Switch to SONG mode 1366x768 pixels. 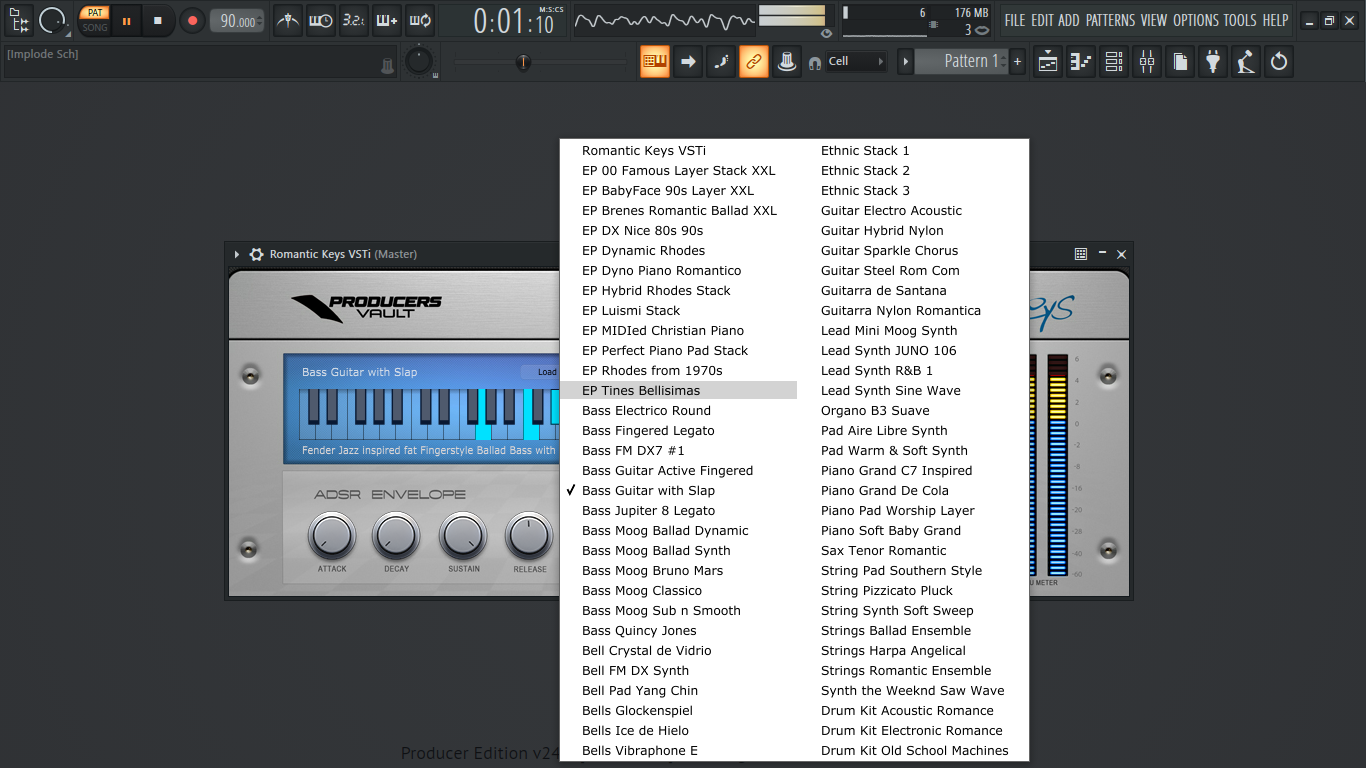pos(95,28)
